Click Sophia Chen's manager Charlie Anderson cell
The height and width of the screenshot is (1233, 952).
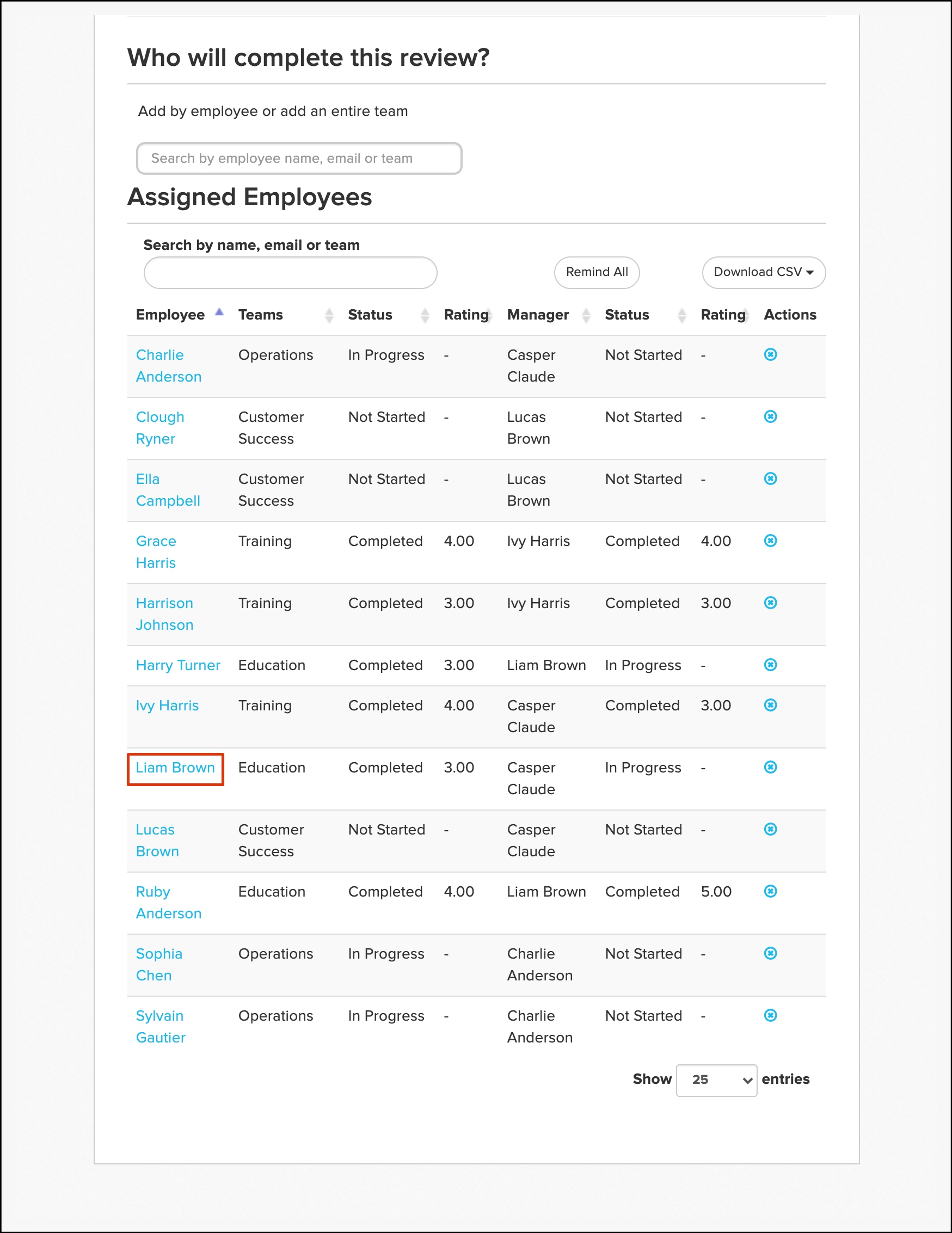(x=540, y=965)
